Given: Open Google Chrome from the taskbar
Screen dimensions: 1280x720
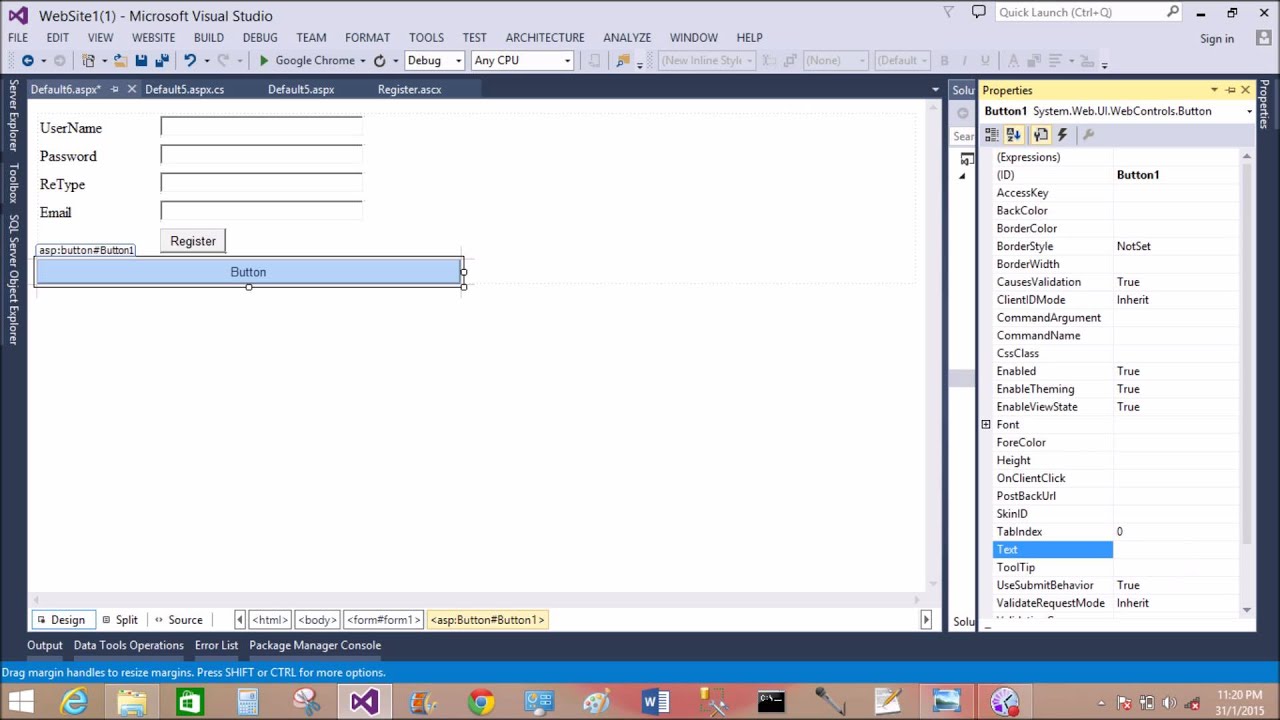Looking at the screenshot, I should click(481, 702).
